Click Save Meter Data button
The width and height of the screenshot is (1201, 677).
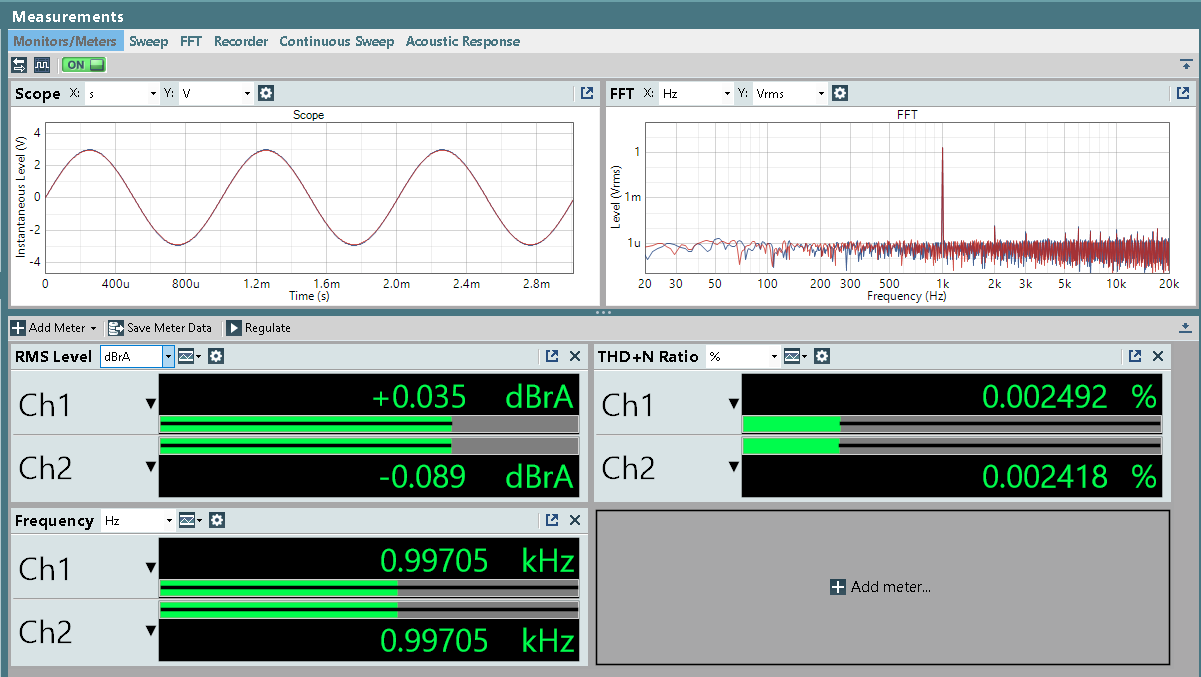(160, 328)
